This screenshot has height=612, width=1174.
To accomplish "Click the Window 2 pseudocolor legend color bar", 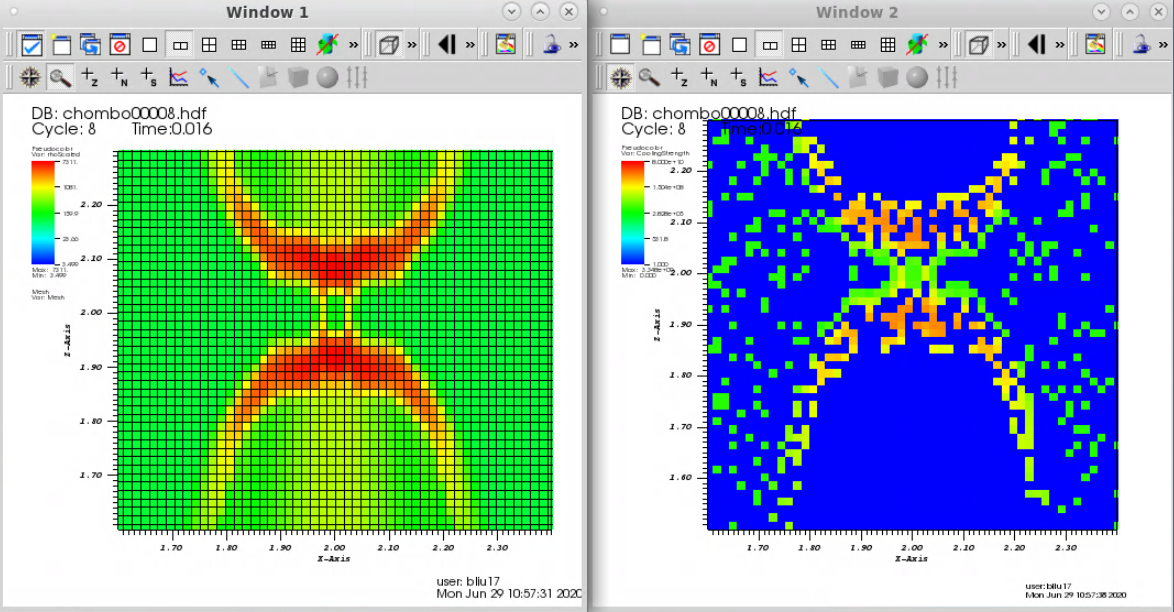I will 633,213.
